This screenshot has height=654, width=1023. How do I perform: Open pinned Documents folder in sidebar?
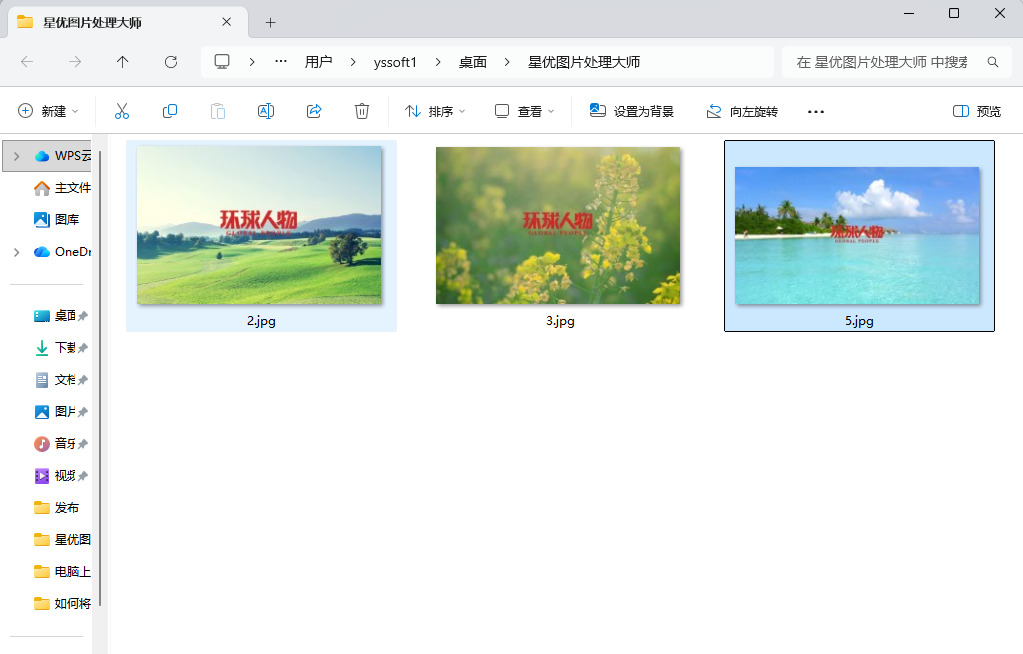click(61, 380)
